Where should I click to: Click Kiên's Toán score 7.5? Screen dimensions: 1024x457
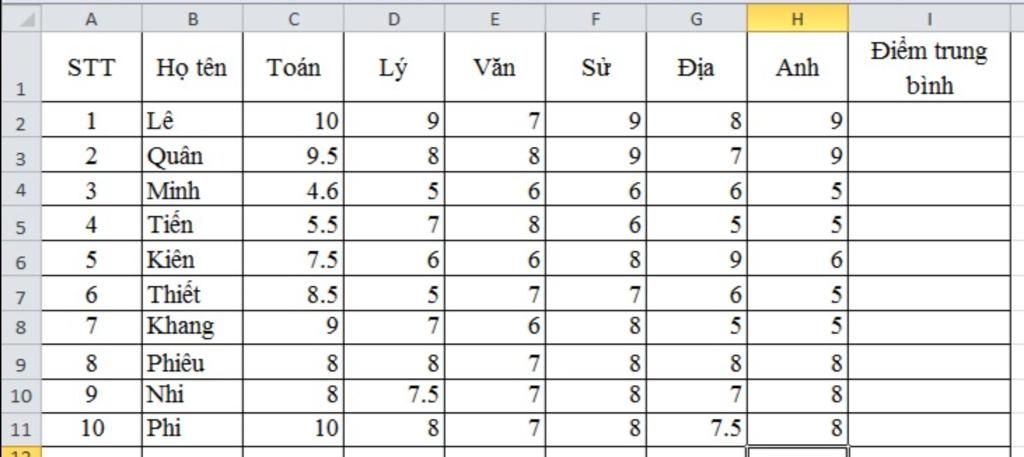(294, 260)
